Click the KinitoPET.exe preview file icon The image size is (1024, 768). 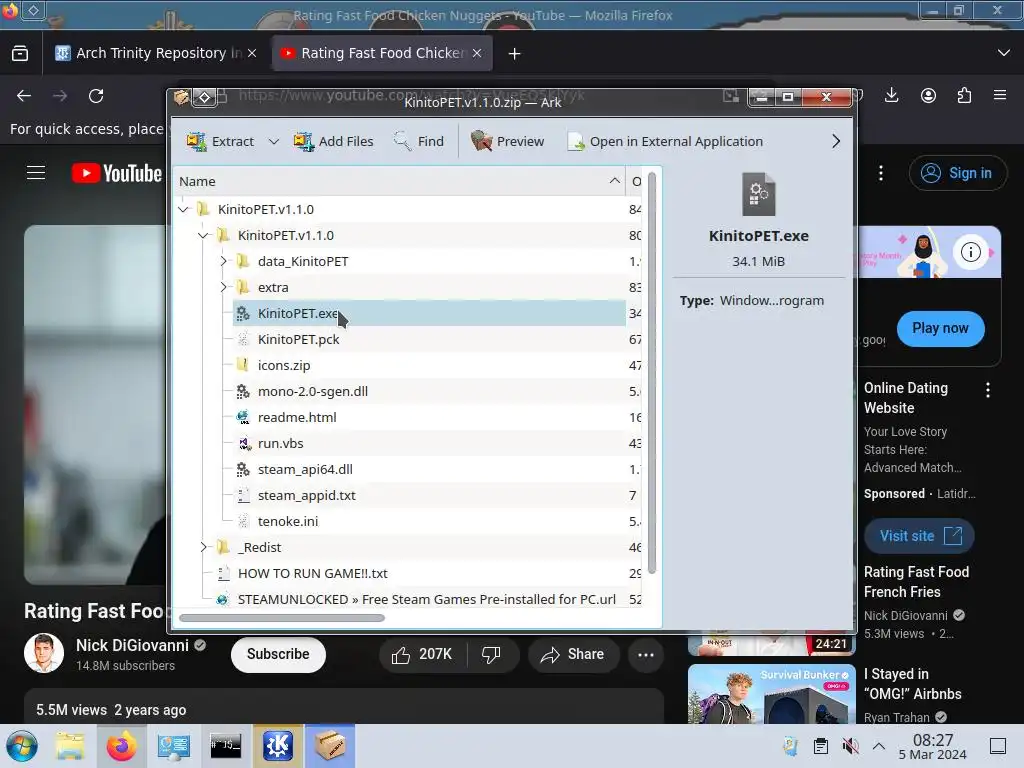[x=758, y=195]
